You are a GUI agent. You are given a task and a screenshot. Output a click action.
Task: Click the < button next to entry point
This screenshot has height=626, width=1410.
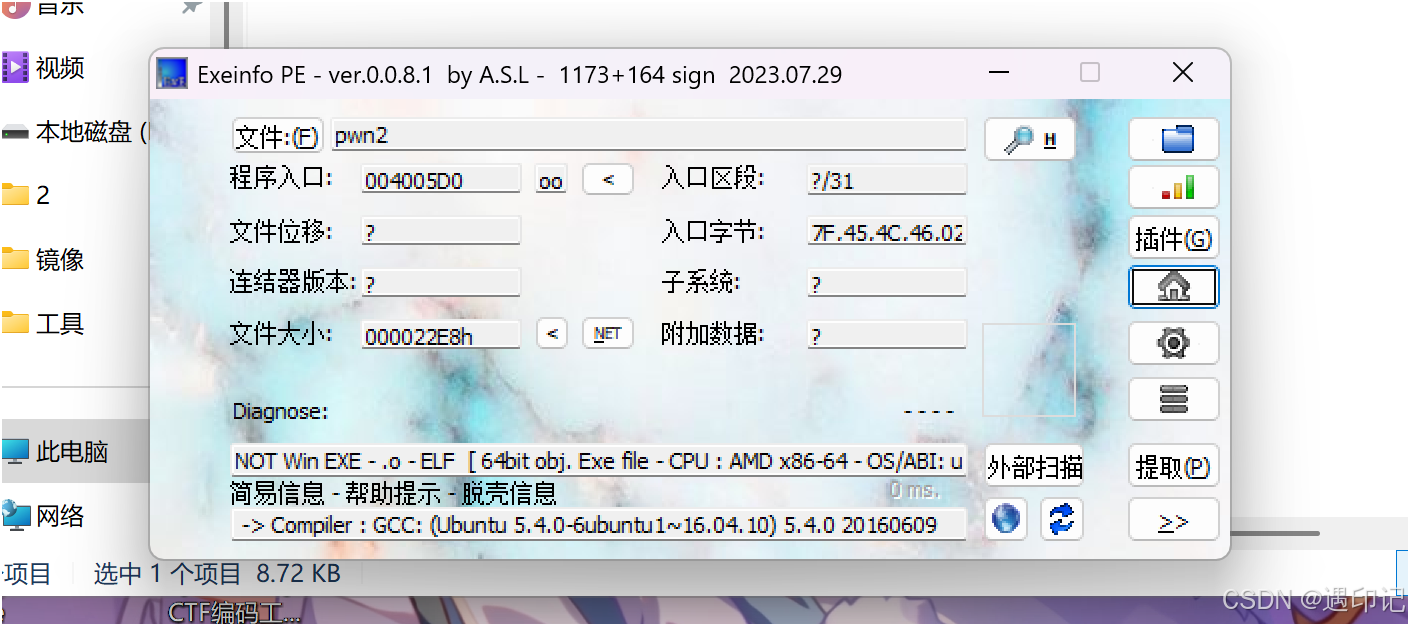pos(608,179)
